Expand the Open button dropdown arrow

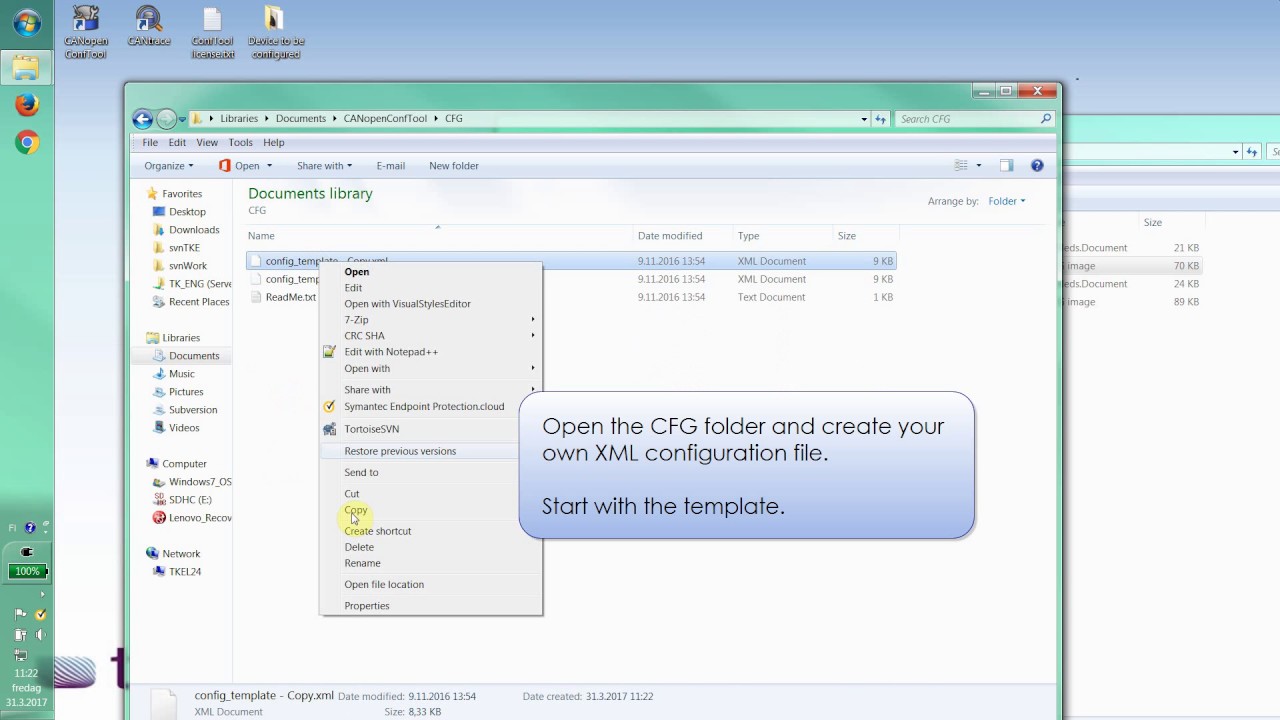pos(271,166)
